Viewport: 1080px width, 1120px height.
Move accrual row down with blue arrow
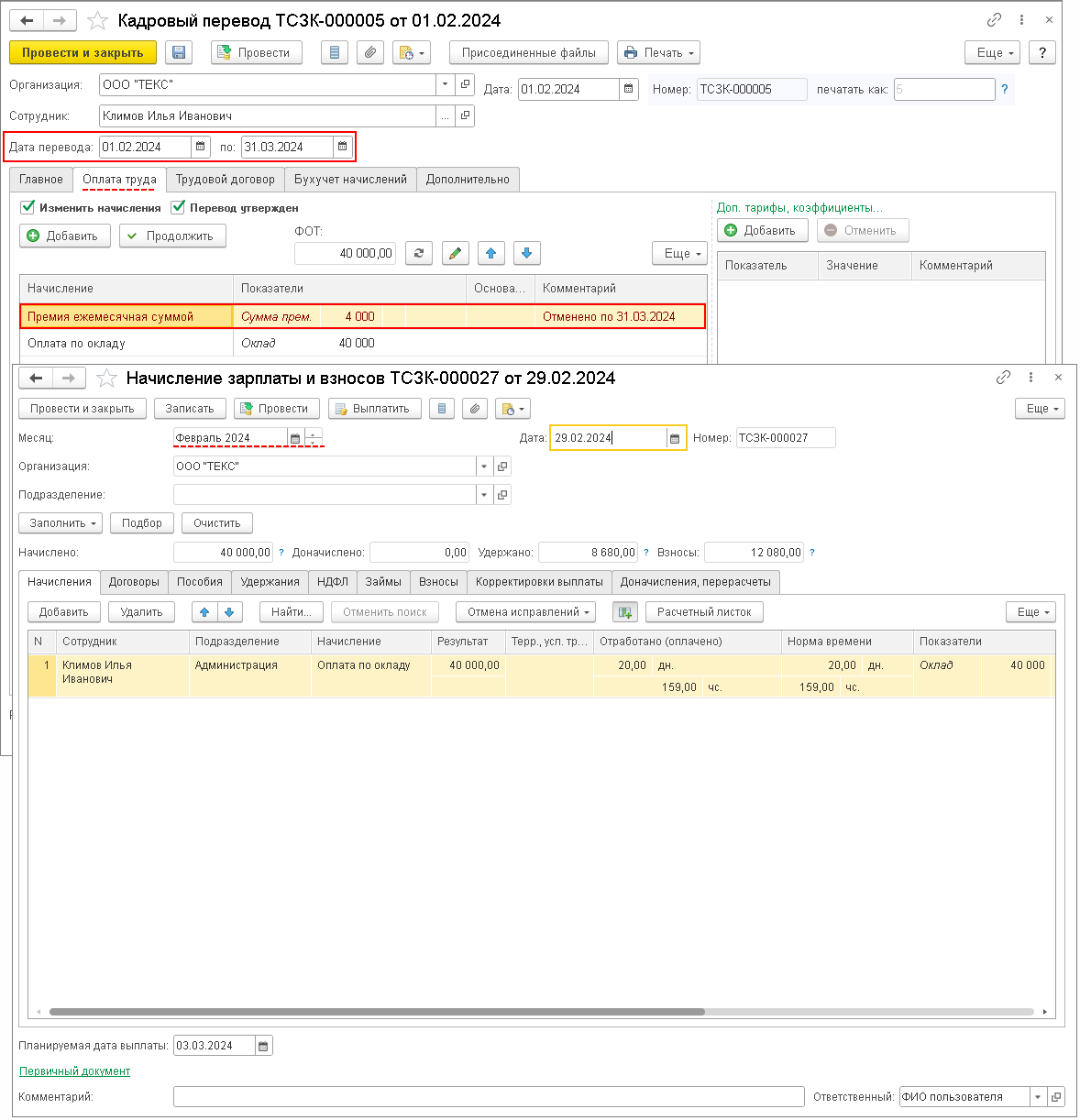click(x=526, y=253)
